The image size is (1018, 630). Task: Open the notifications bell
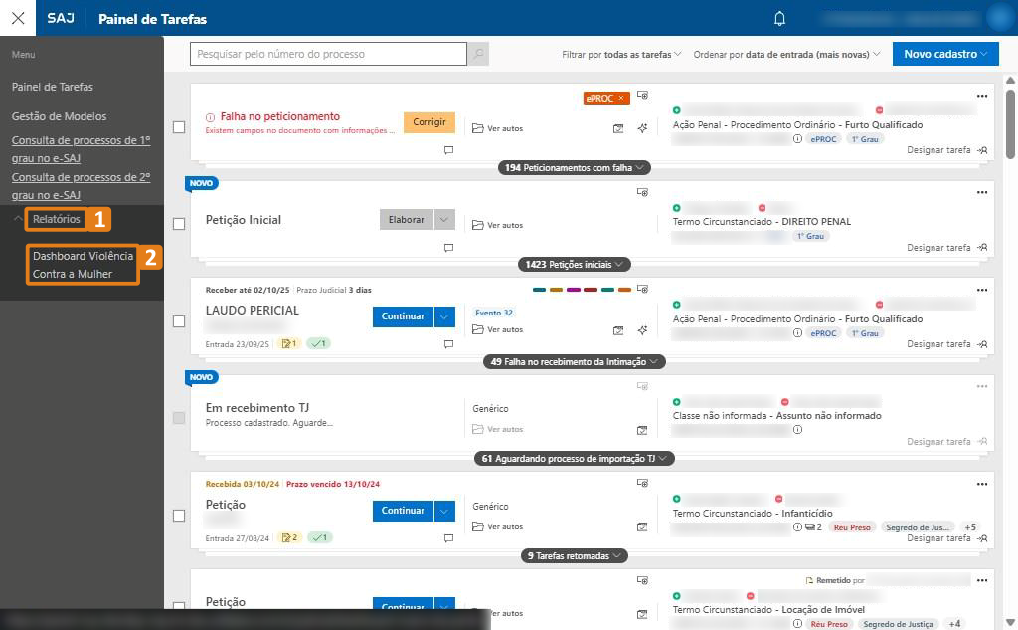click(779, 18)
